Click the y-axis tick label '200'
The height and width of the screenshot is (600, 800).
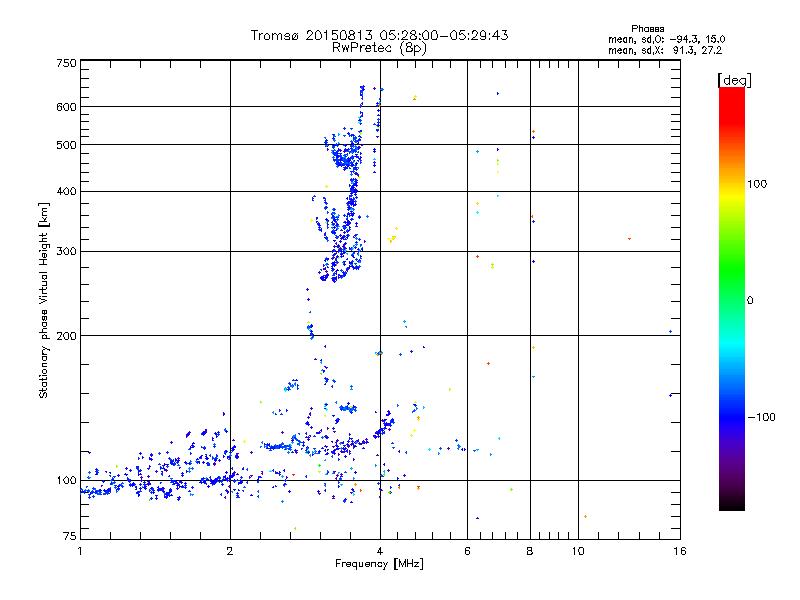pos(66,336)
